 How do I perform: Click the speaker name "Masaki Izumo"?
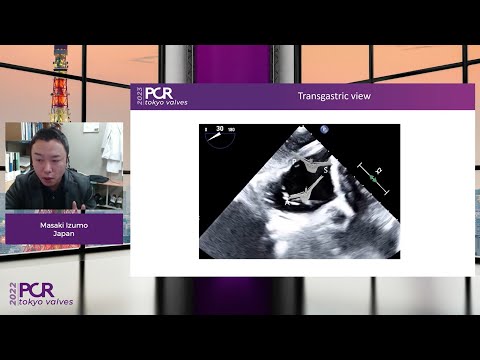tap(64, 225)
